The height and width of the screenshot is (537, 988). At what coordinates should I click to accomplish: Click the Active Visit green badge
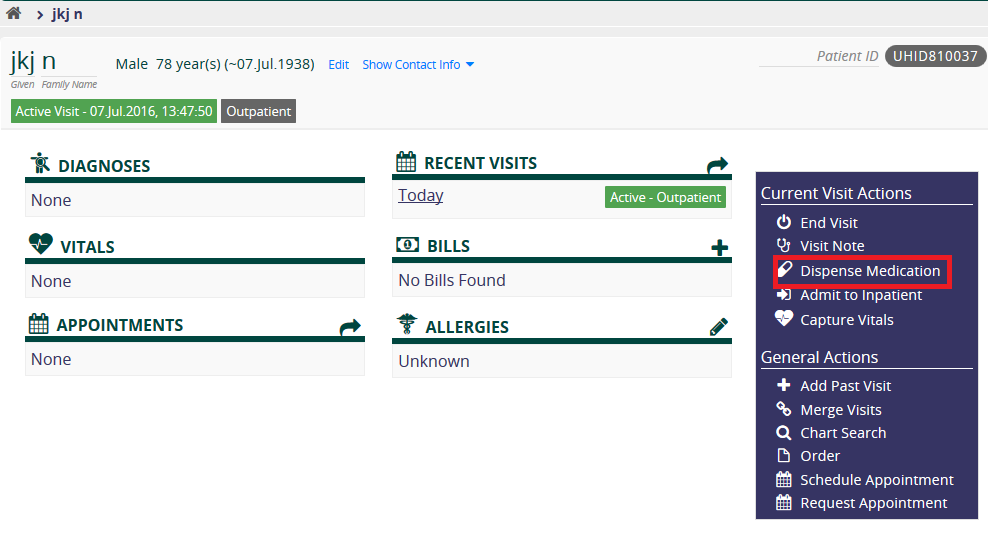[x=114, y=112]
